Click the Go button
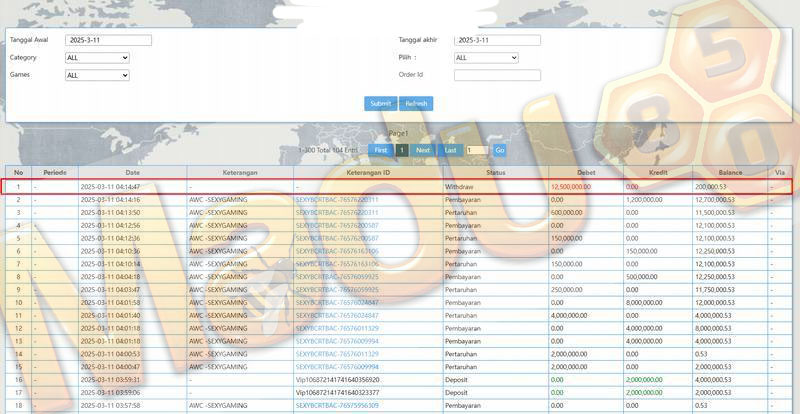Image resolution: width=800 pixels, height=414 pixels. click(x=499, y=150)
